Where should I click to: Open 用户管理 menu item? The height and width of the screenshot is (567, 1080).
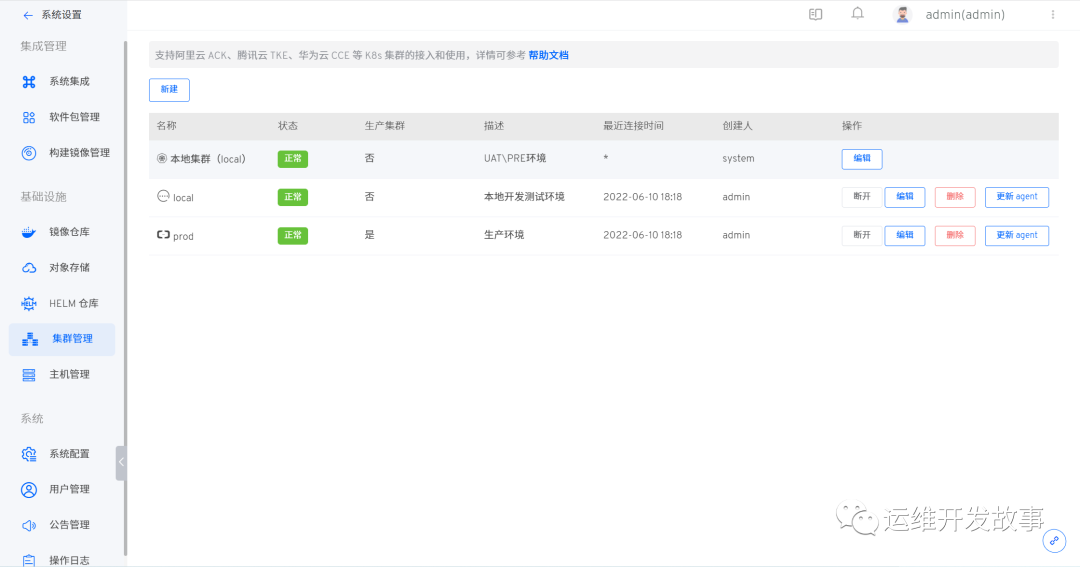[x=70, y=490]
